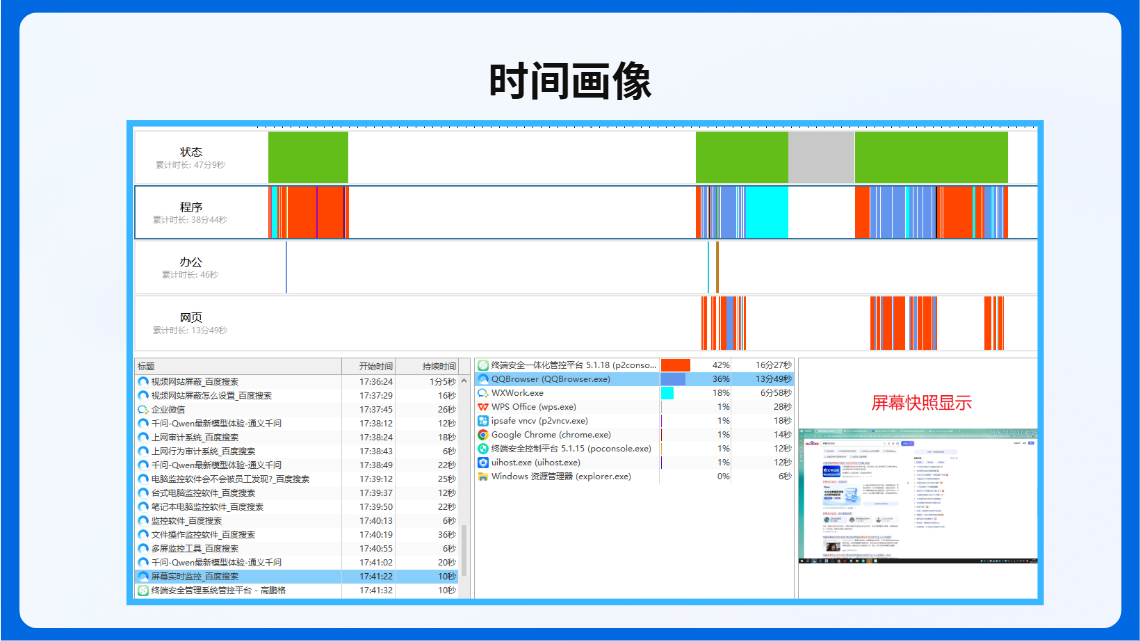
Task: Click the 终端安全一体化管控平台 5.1.18 program icon
Action: (483, 365)
